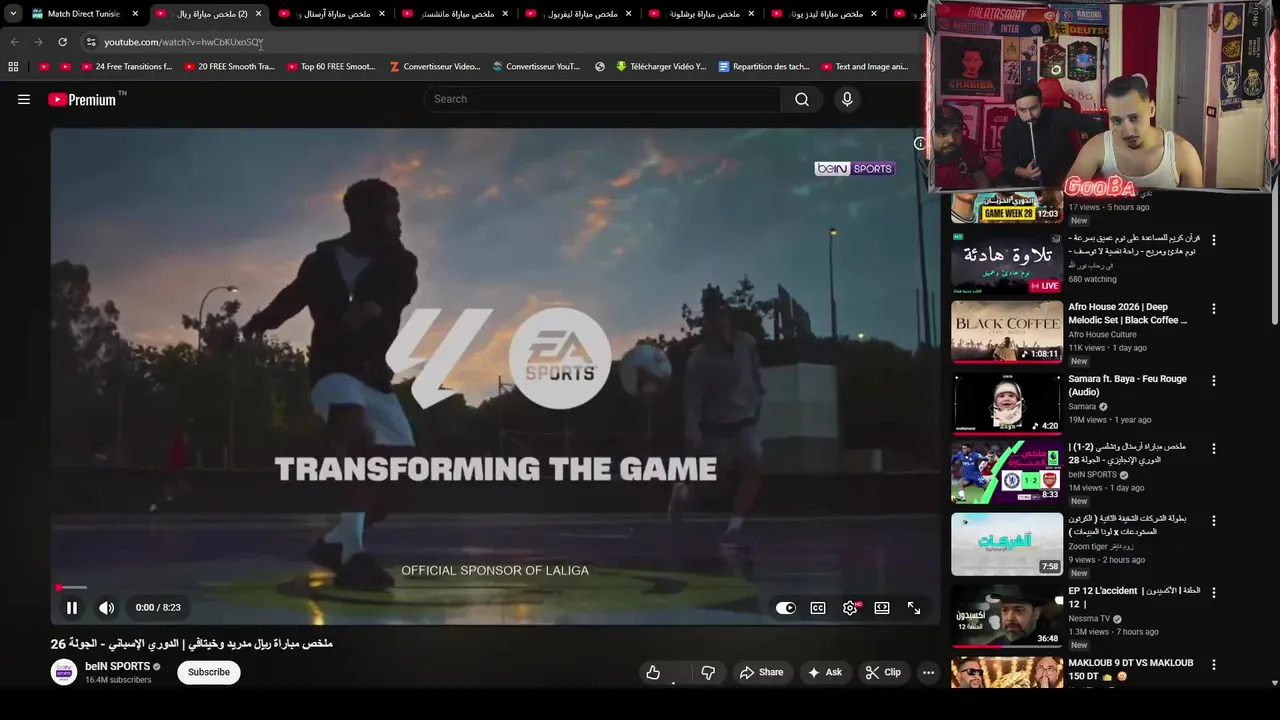
Task: Open options menu for the Zoom tiger video
Action: 1214,521
